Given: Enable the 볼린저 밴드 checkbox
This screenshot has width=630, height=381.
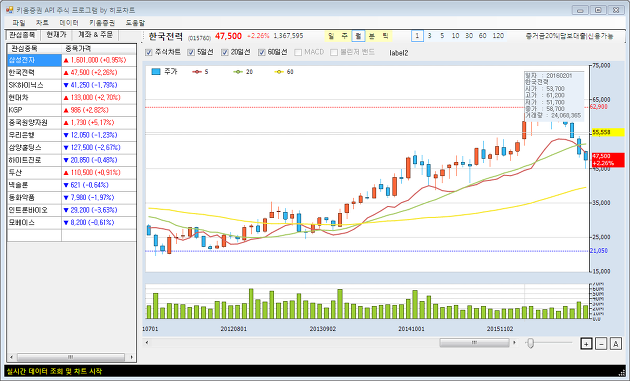Looking at the screenshot, I should pos(334,52).
